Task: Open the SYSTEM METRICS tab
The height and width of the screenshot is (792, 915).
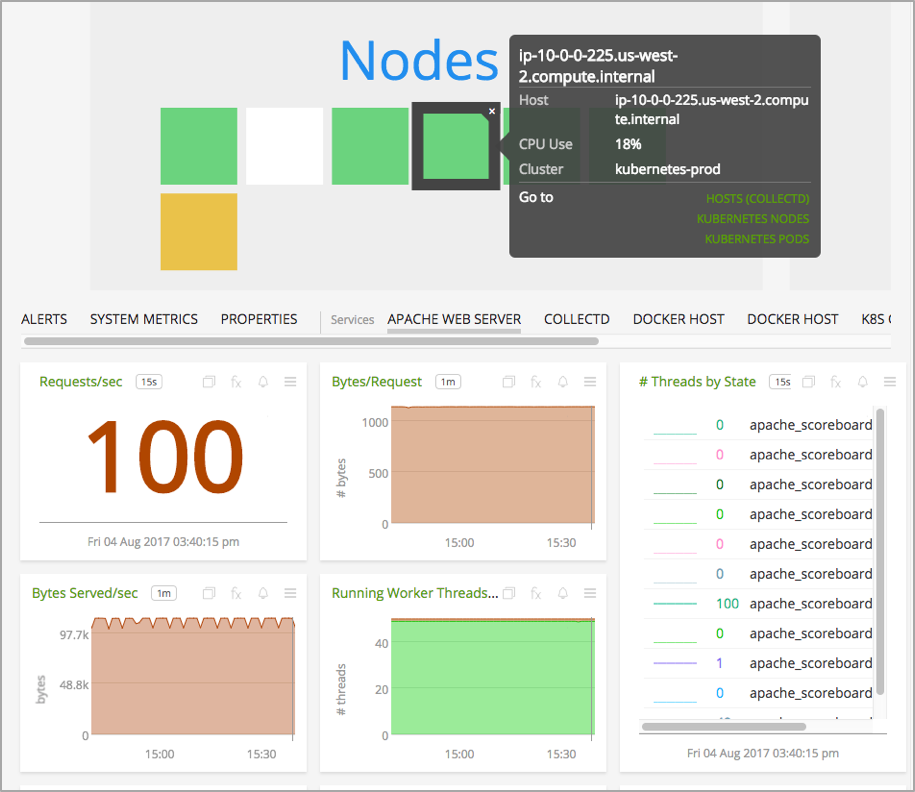Action: tap(144, 319)
